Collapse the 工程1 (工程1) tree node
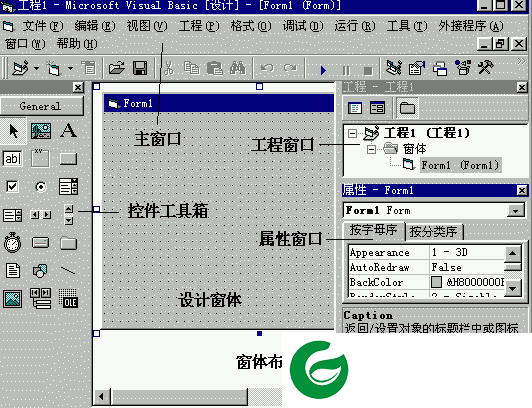 [x=353, y=133]
